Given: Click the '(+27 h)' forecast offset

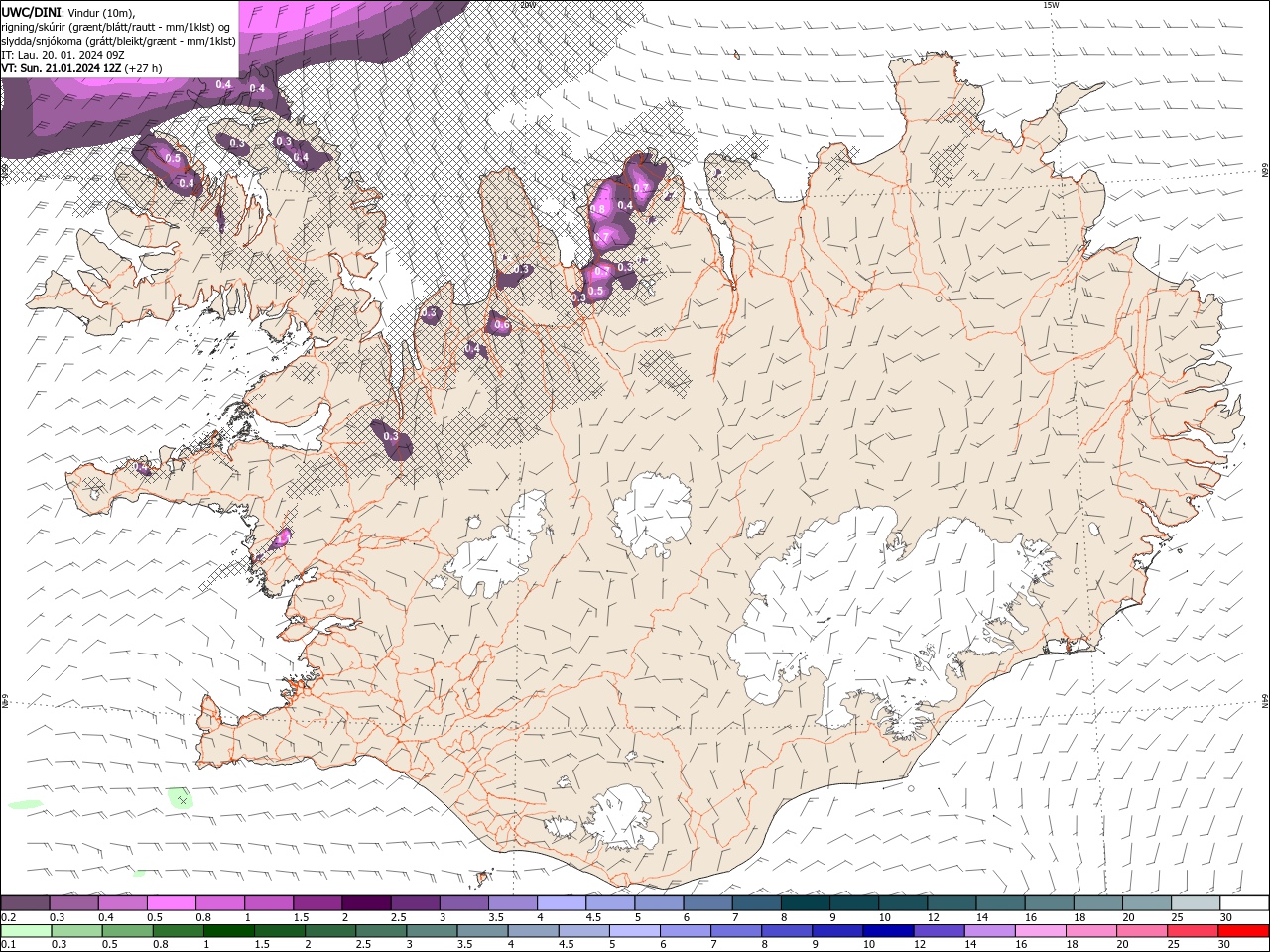Looking at the screenshot, I should click(x=144, y=68).
